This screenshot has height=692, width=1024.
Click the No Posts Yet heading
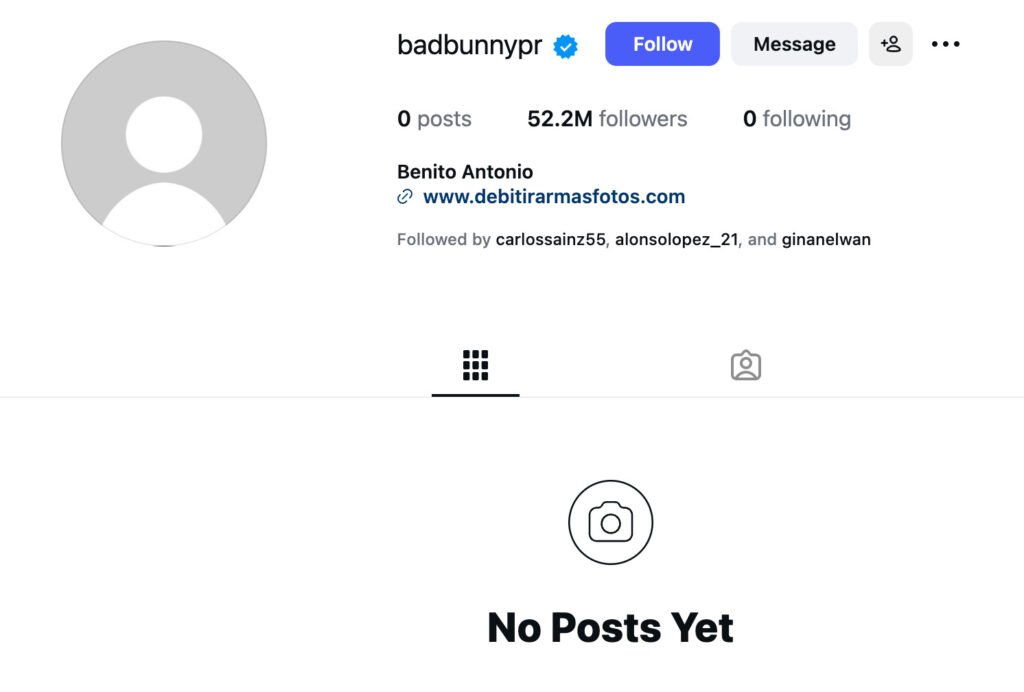point(609,627)
